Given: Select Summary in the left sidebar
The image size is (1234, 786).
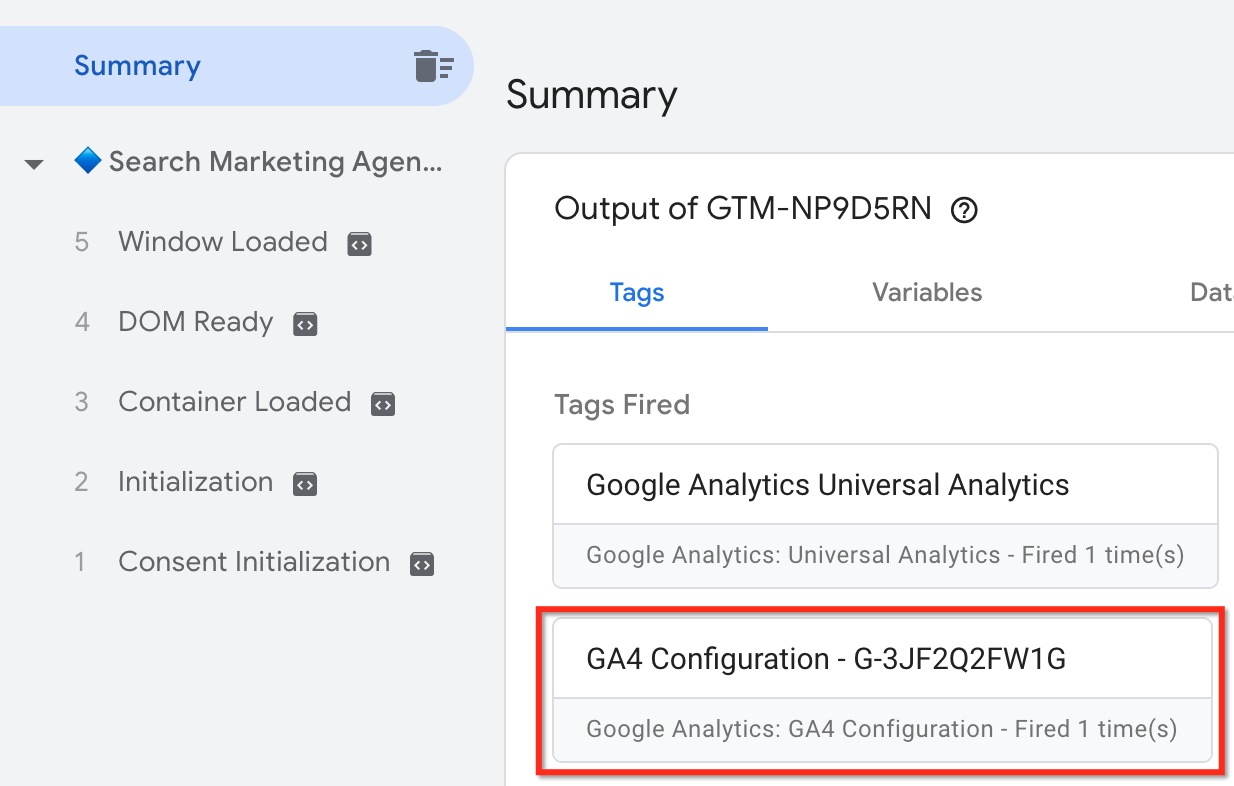Looking at the screenshot, I should coord(236,66).
